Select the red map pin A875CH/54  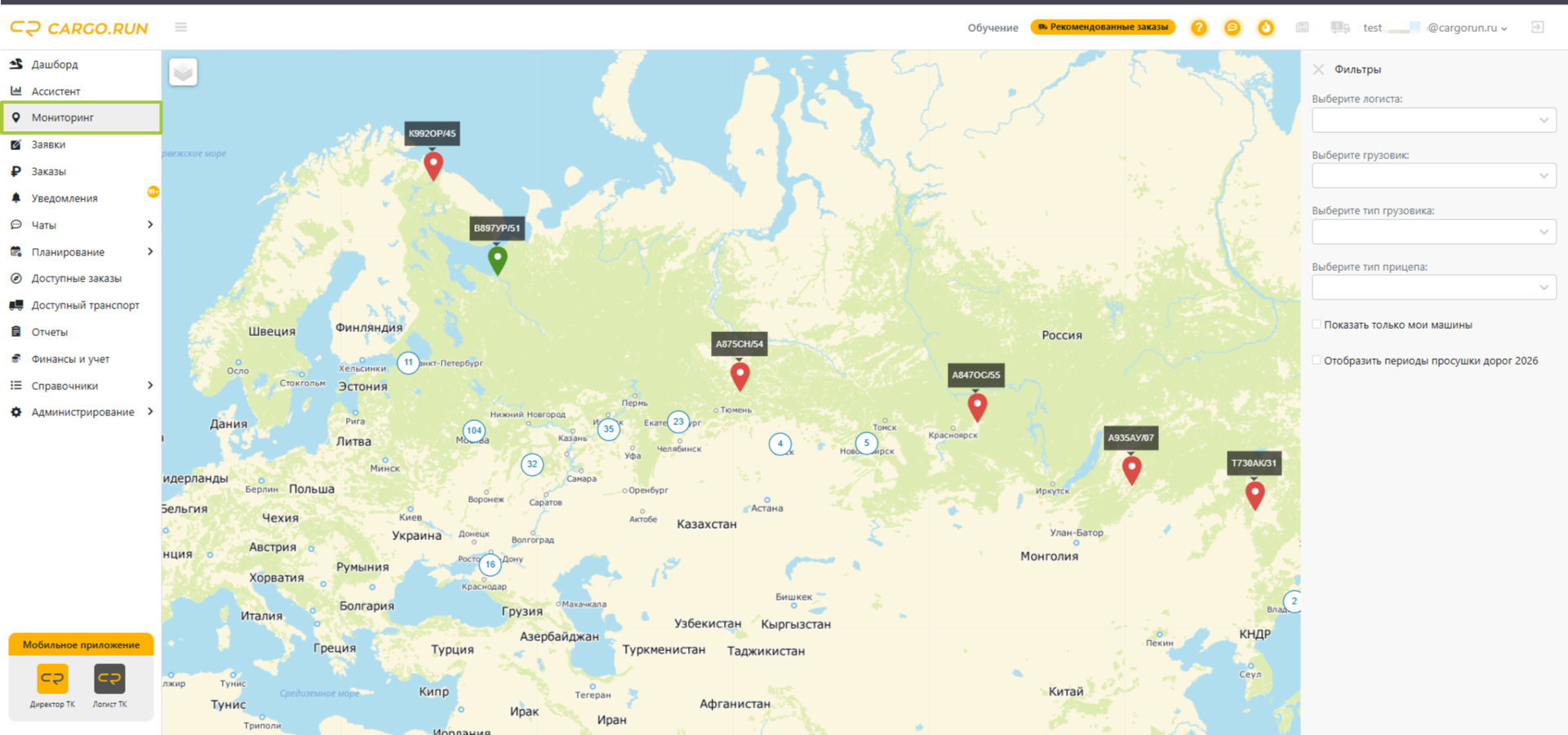(x=740, y=376)
